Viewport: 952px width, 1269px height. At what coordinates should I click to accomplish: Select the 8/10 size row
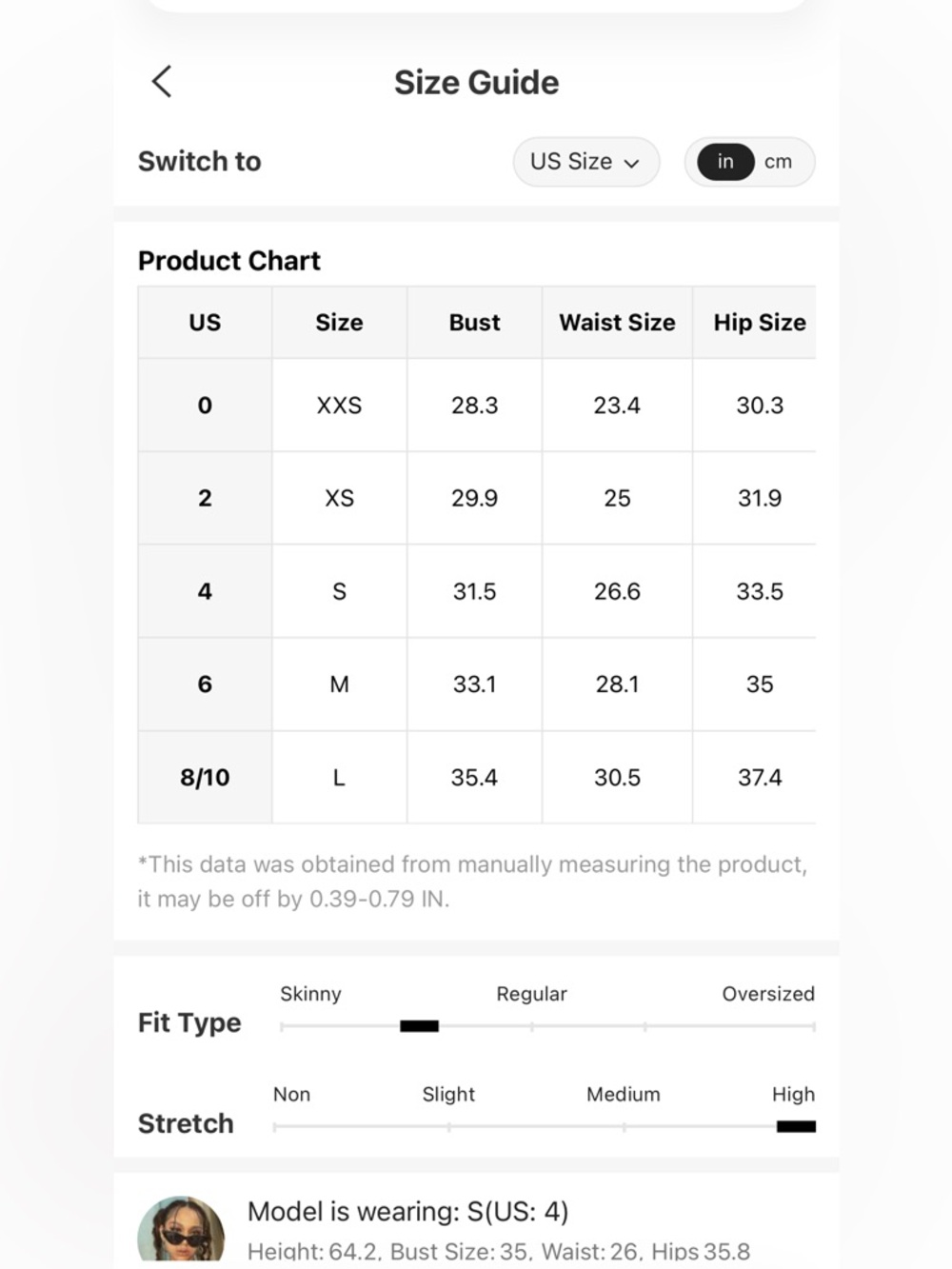[x=477, y=778]
